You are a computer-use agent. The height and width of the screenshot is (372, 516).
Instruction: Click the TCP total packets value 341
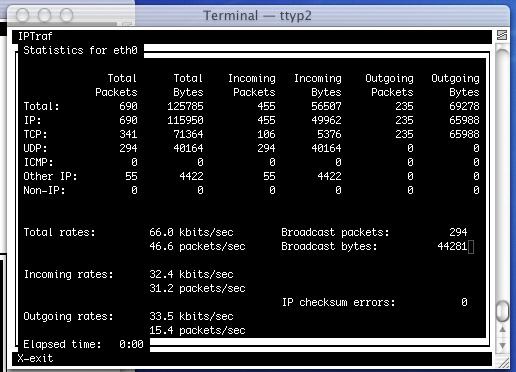click(128, 134)
